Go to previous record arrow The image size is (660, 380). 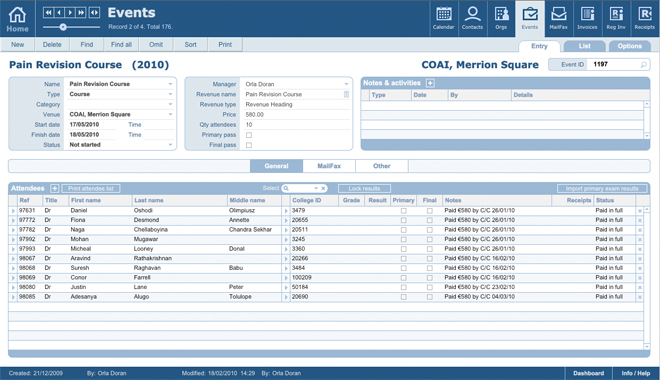pos(59,13)
